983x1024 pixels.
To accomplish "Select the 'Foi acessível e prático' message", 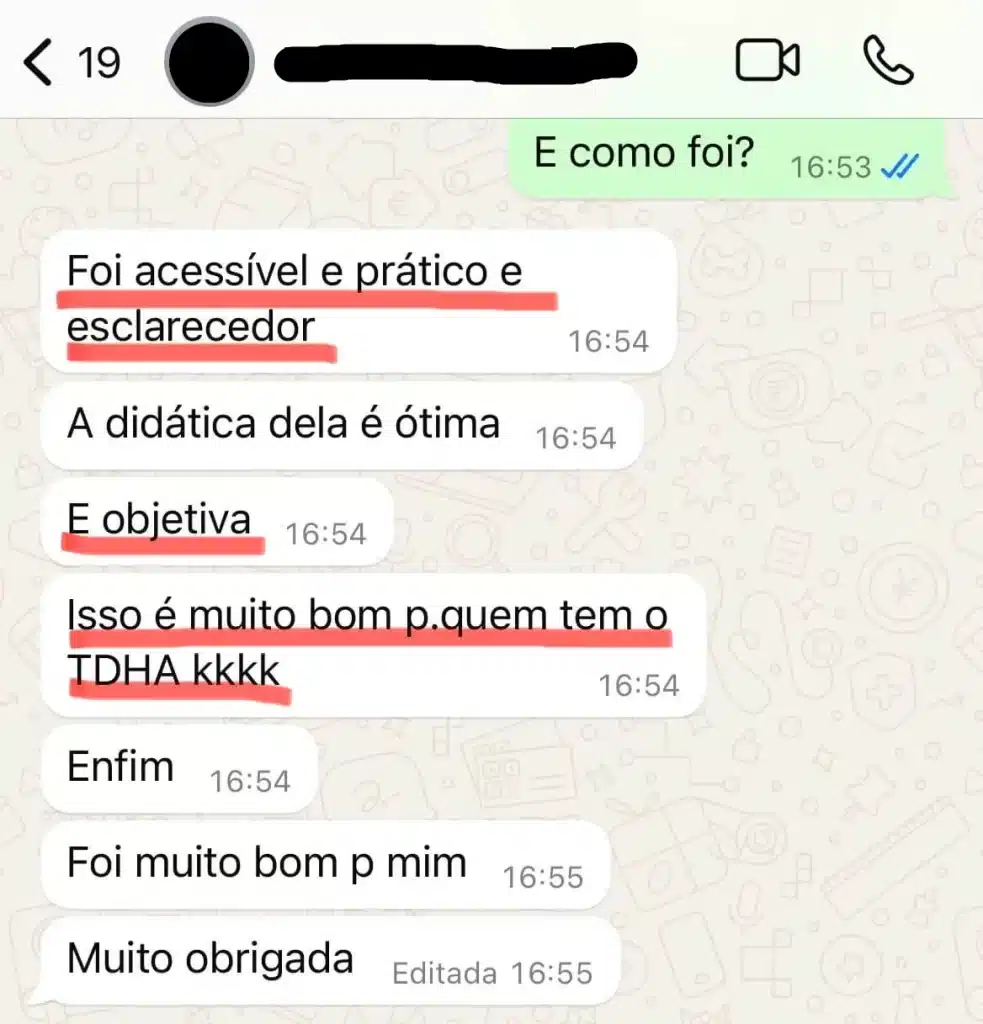I will point(358,302).
